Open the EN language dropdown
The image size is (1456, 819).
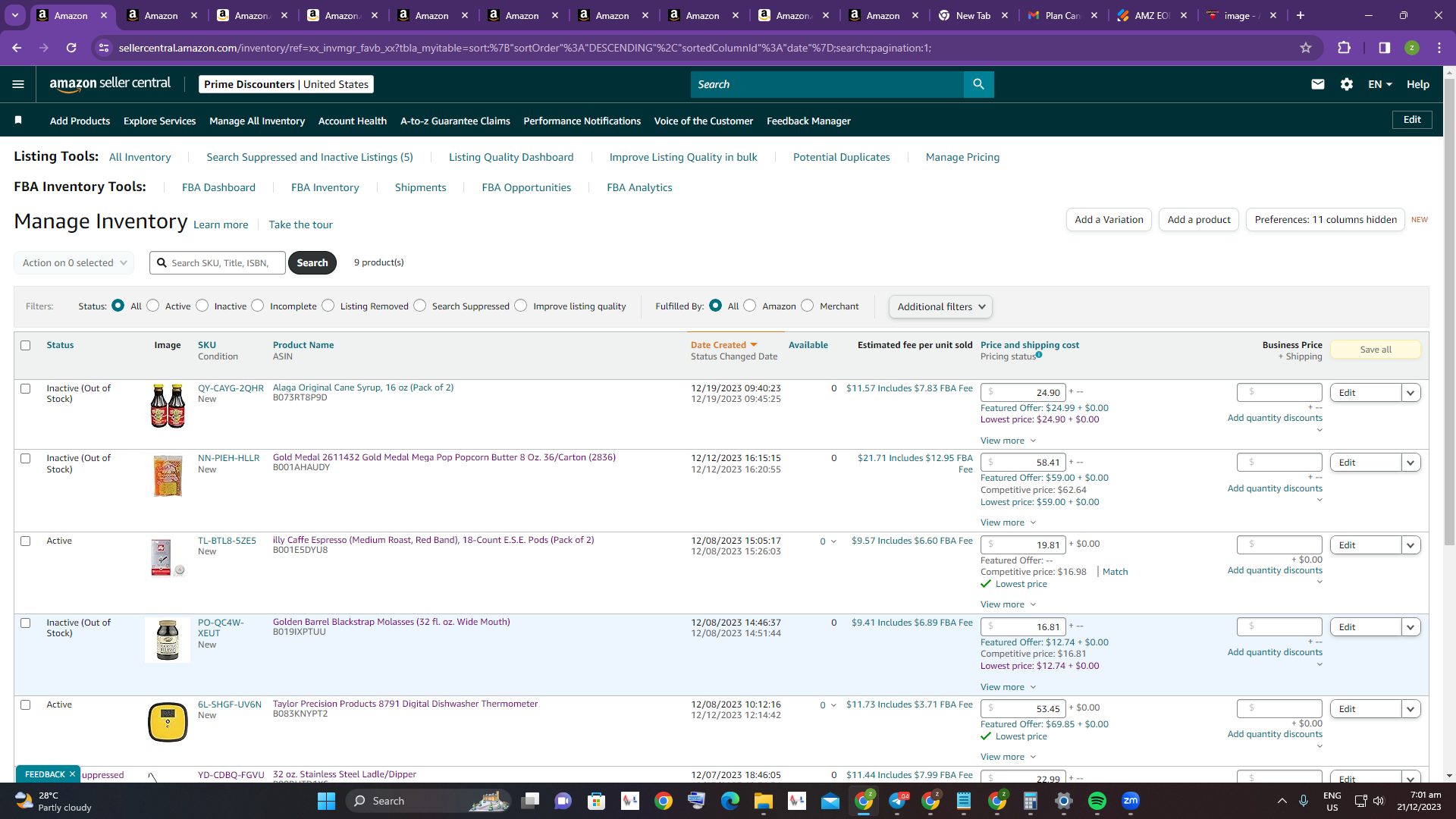coord(1380,84)
